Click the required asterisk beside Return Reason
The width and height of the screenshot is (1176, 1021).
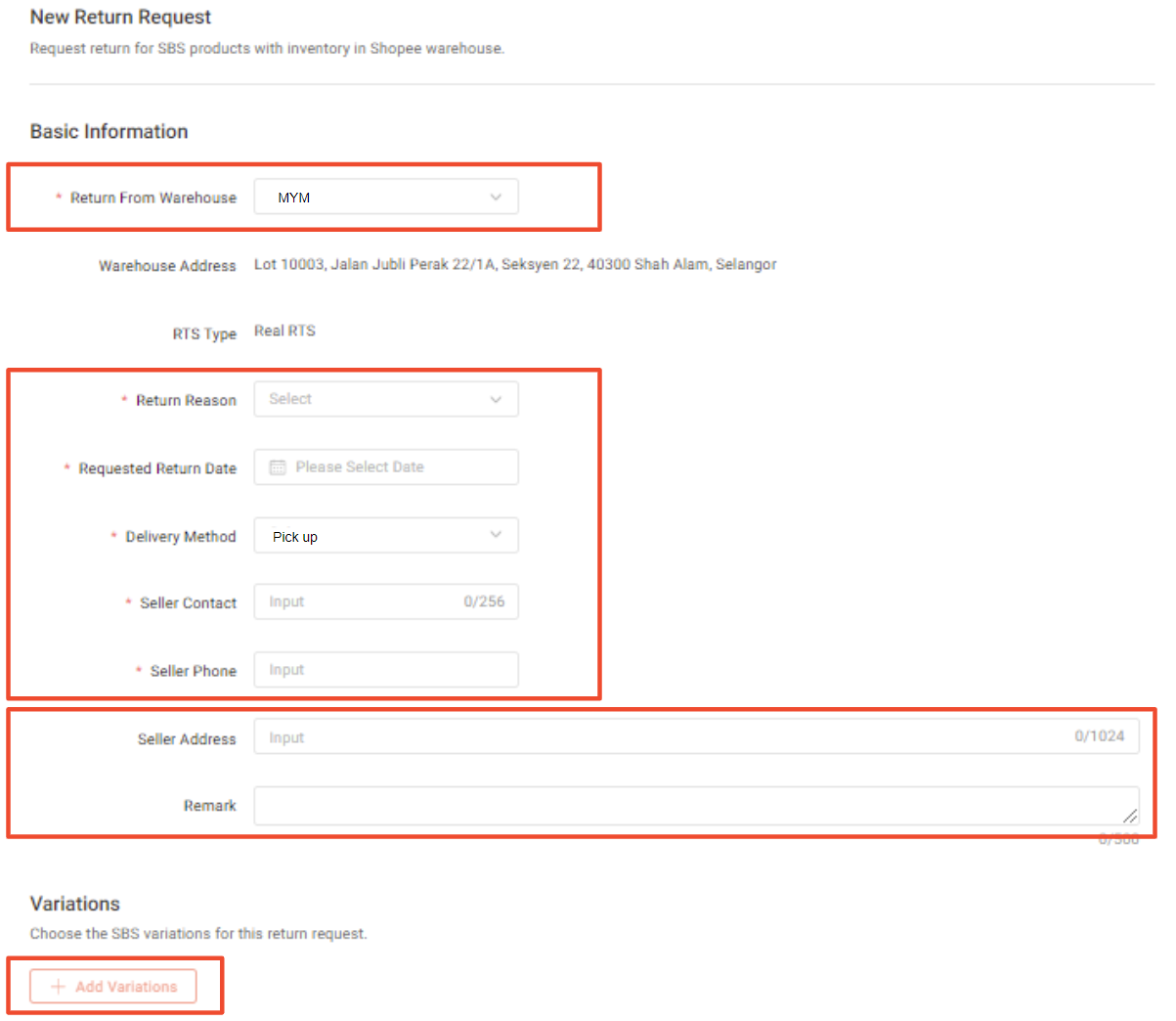click(123, 400)
